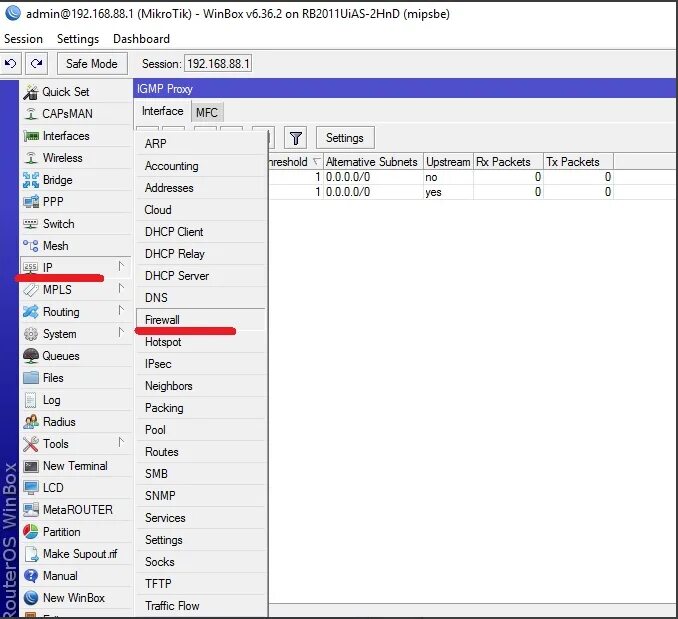Select Traffic Flow from IP submenu

click(x=201, y=606)
